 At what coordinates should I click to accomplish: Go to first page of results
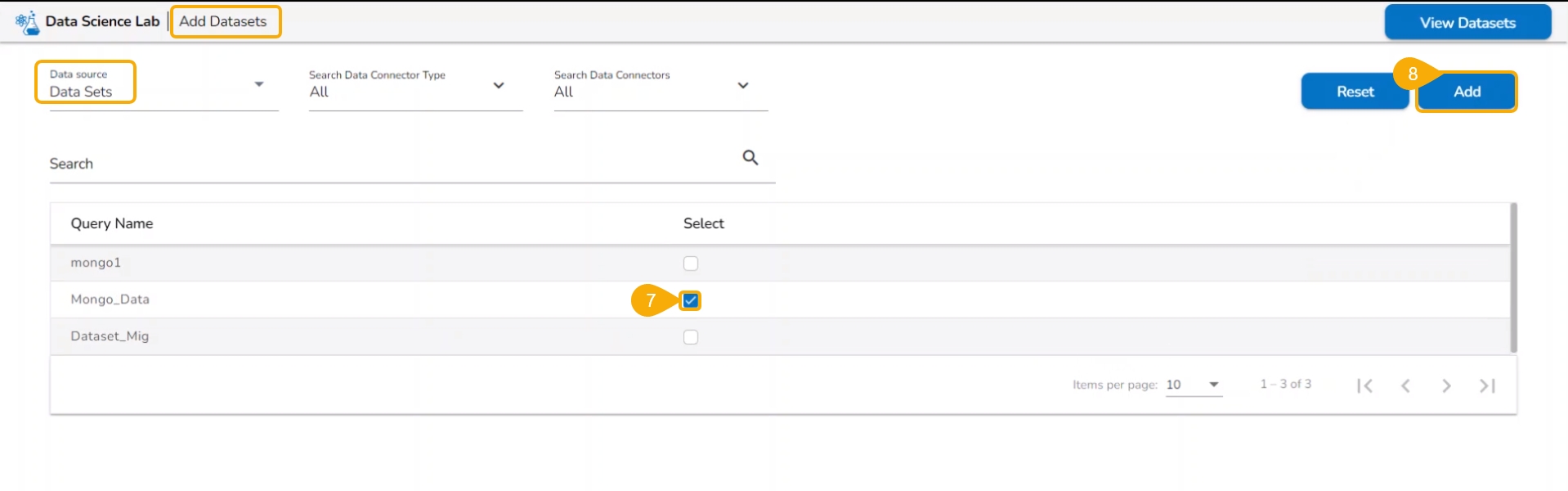1364,385
